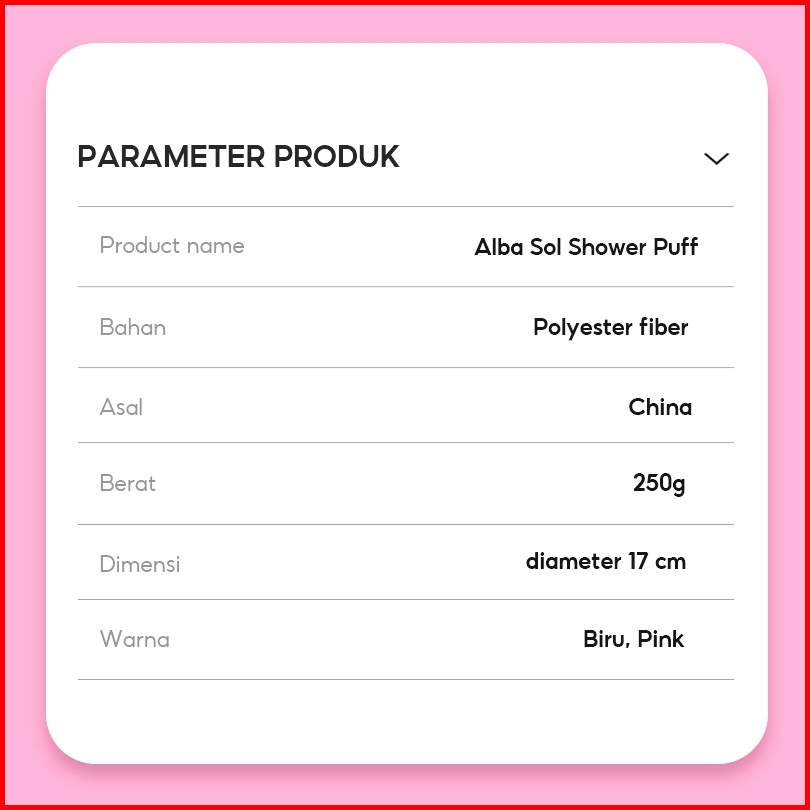Image resolution: width=810 pixels, height=810 pixels.
Task: Click the diameter 17 cm value
Action: (606, 561)
